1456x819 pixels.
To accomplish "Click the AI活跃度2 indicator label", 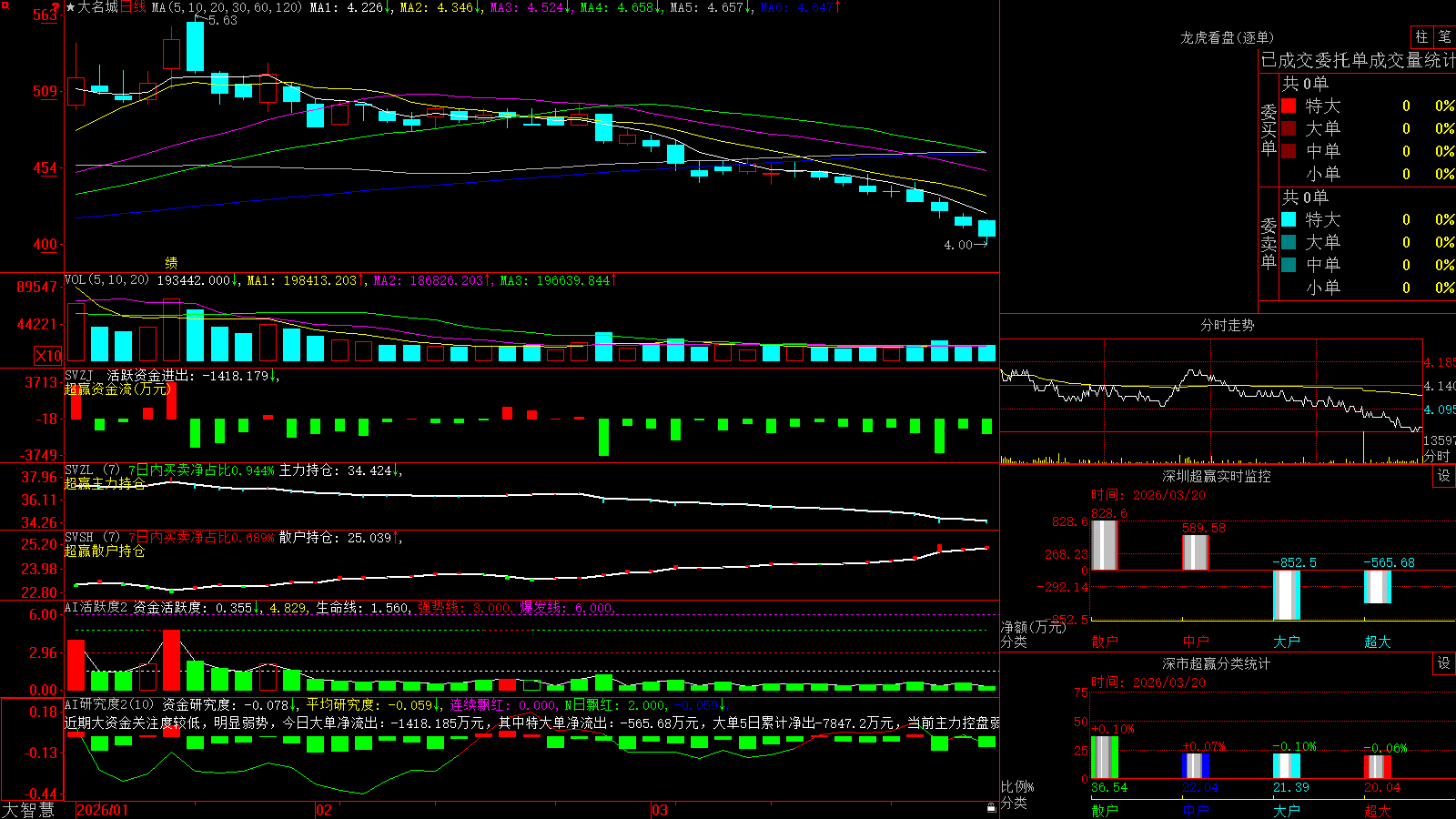I will click(96, 607).
